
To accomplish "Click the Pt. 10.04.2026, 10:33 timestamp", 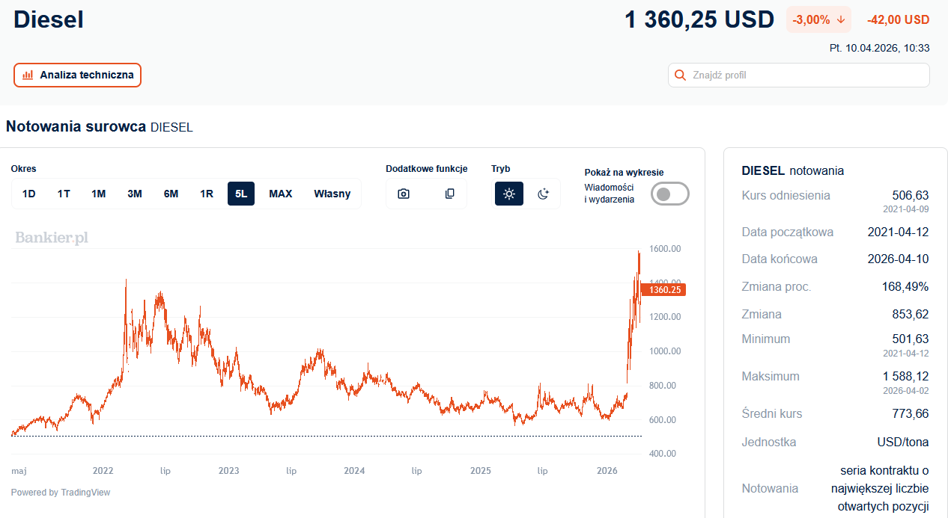I will tap(879, 48).
